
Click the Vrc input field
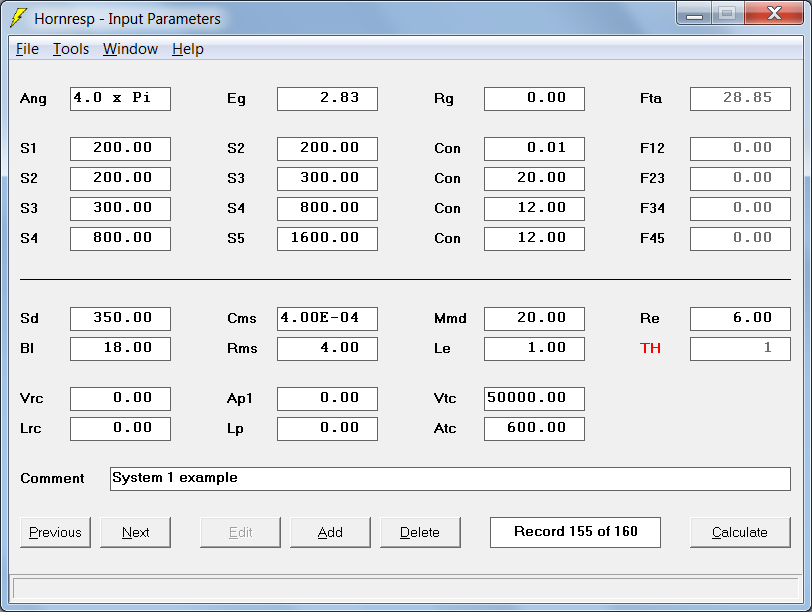tap(120, 399)
